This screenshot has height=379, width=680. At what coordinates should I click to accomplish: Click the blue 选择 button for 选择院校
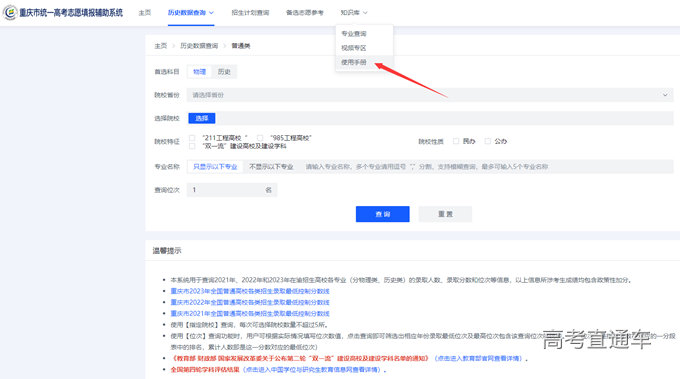pos(202,118)
